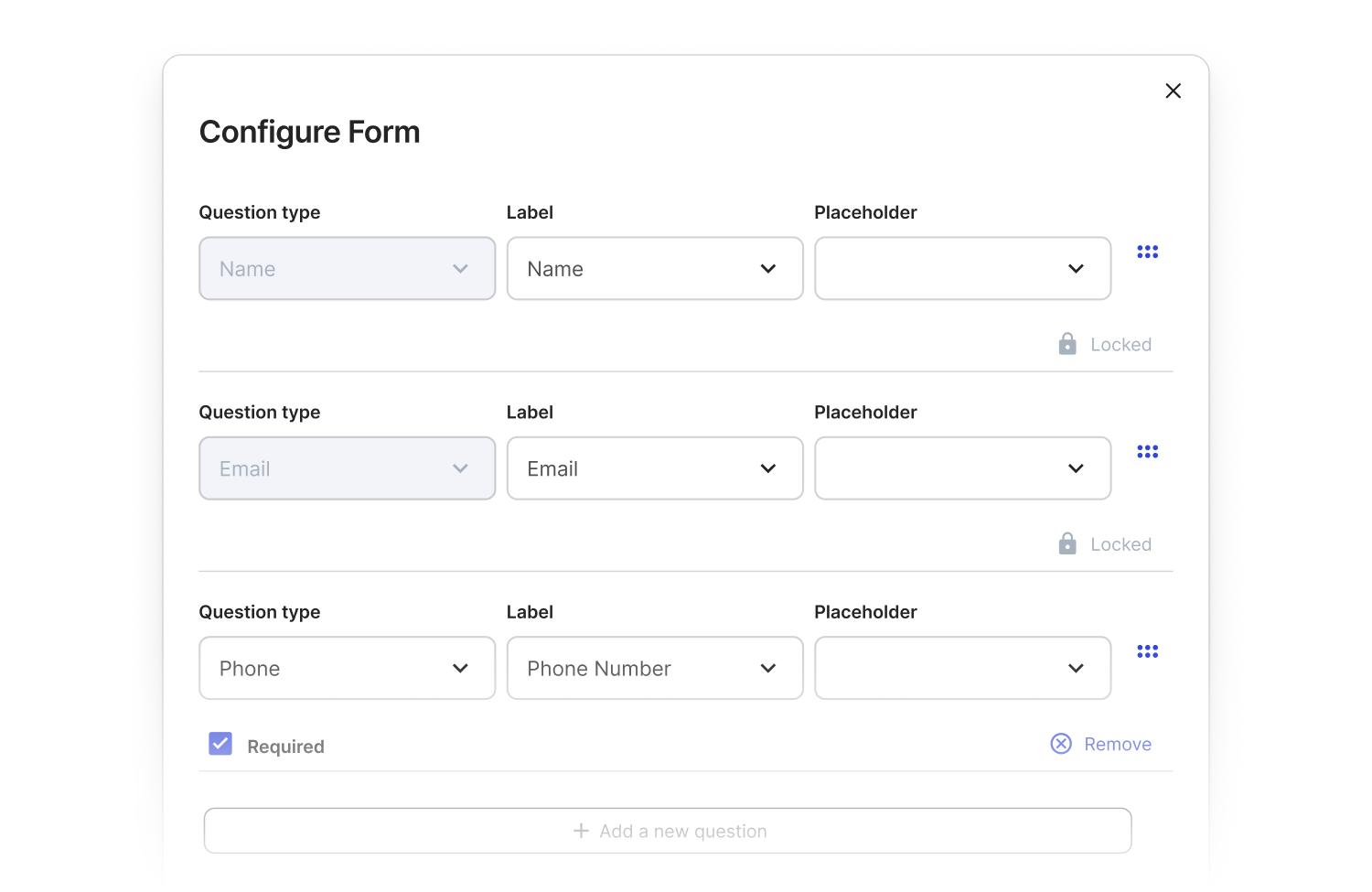The image size is (1372, 892).
Task: Click the circled X Remove icon
Action: (1061, 744)
